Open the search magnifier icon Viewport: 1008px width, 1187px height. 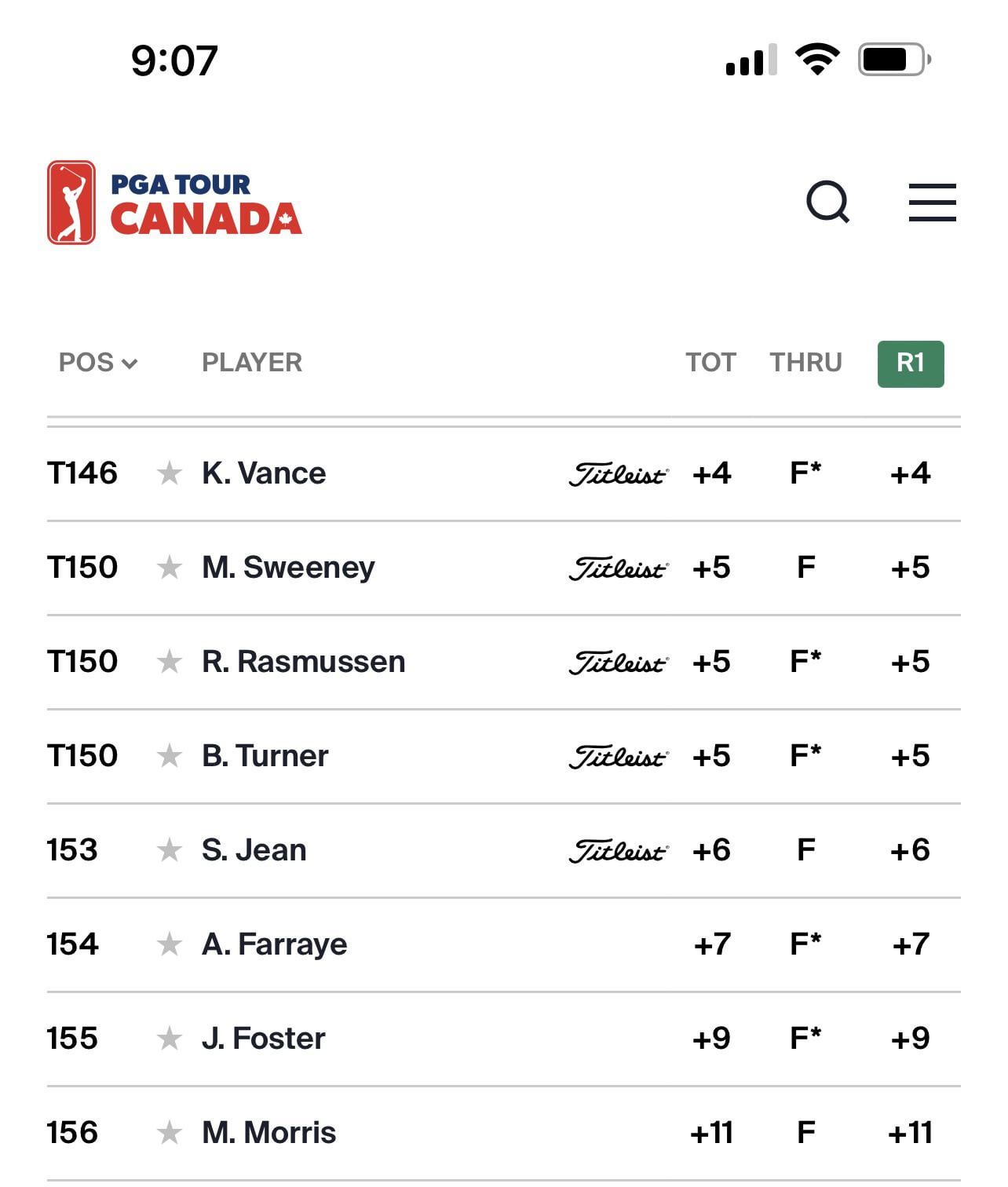tap(827, 203)
